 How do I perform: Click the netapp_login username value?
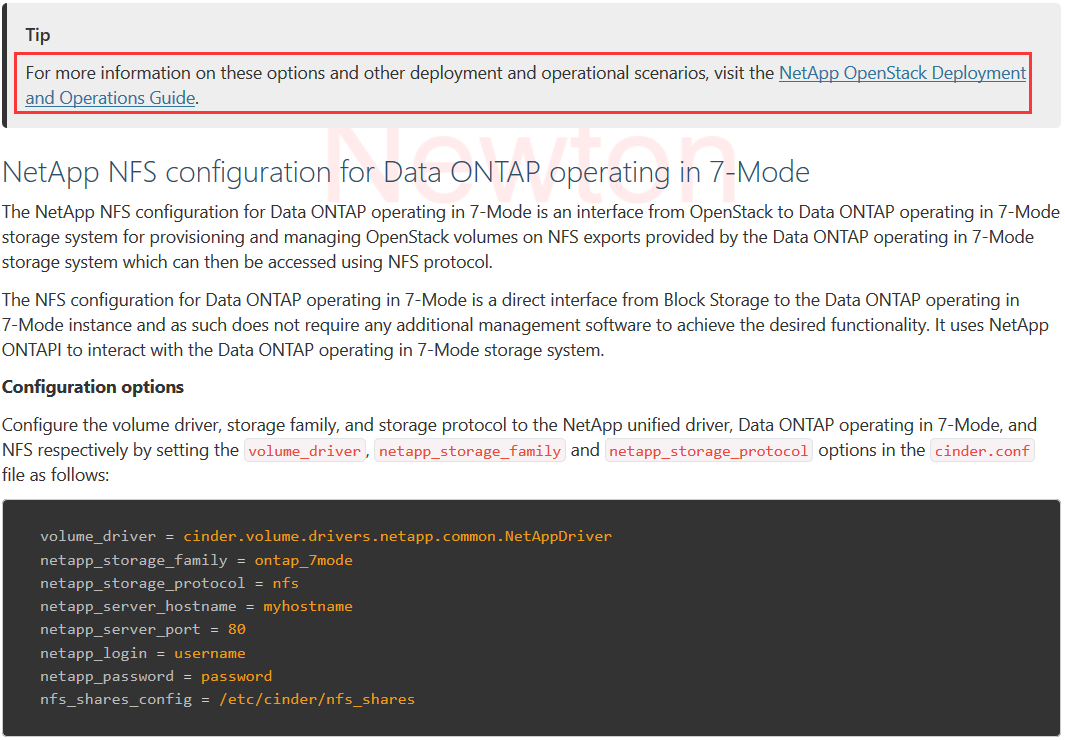pos(210,653)
